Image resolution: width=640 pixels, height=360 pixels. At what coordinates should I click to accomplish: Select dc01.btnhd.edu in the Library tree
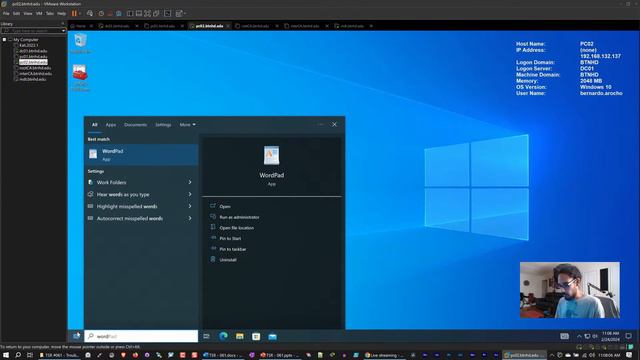(x=33, y=51)
